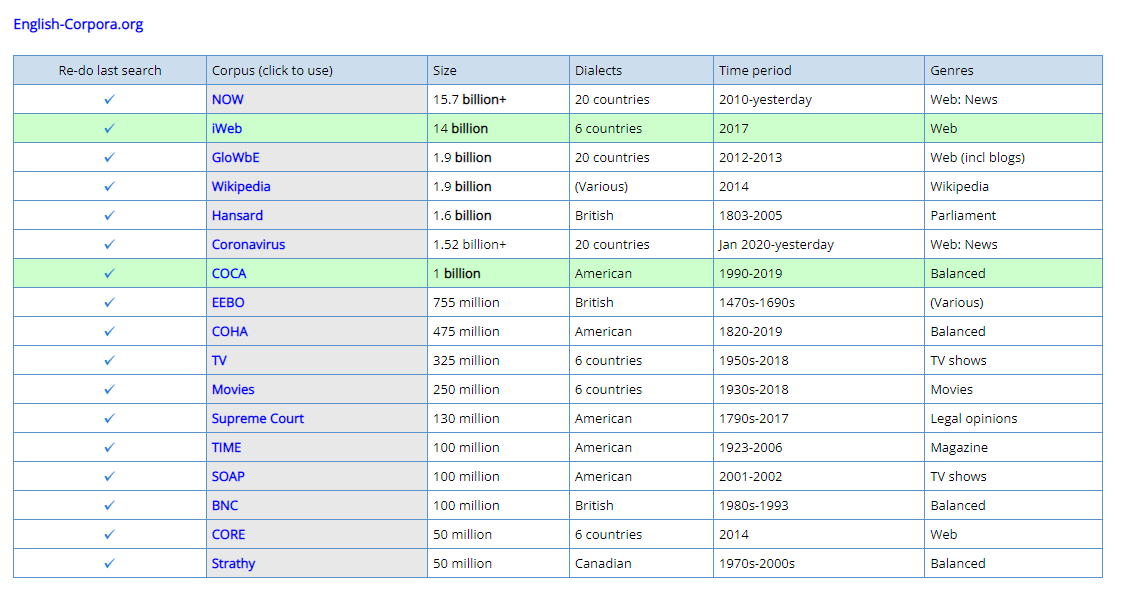
Task: Open the CORE corpus
Action: 228,534
